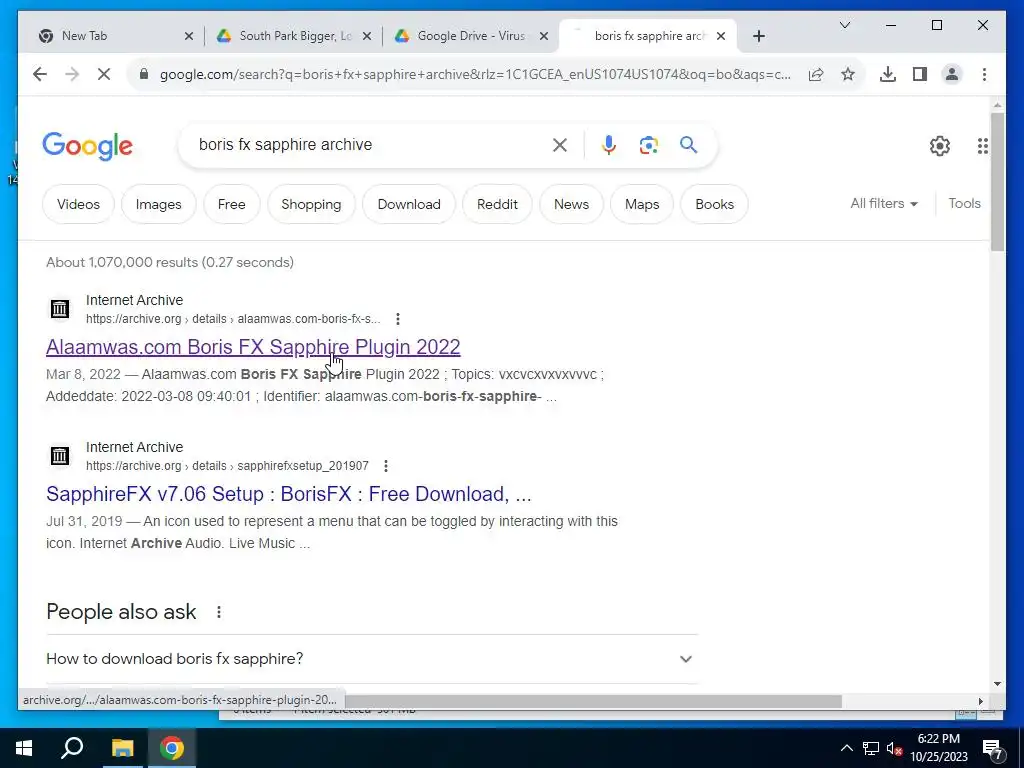Image resolution: width=1024 pixels, height=768 pixels.
Task: Close the Google Drive Virus tab
Action: [543, 36]
